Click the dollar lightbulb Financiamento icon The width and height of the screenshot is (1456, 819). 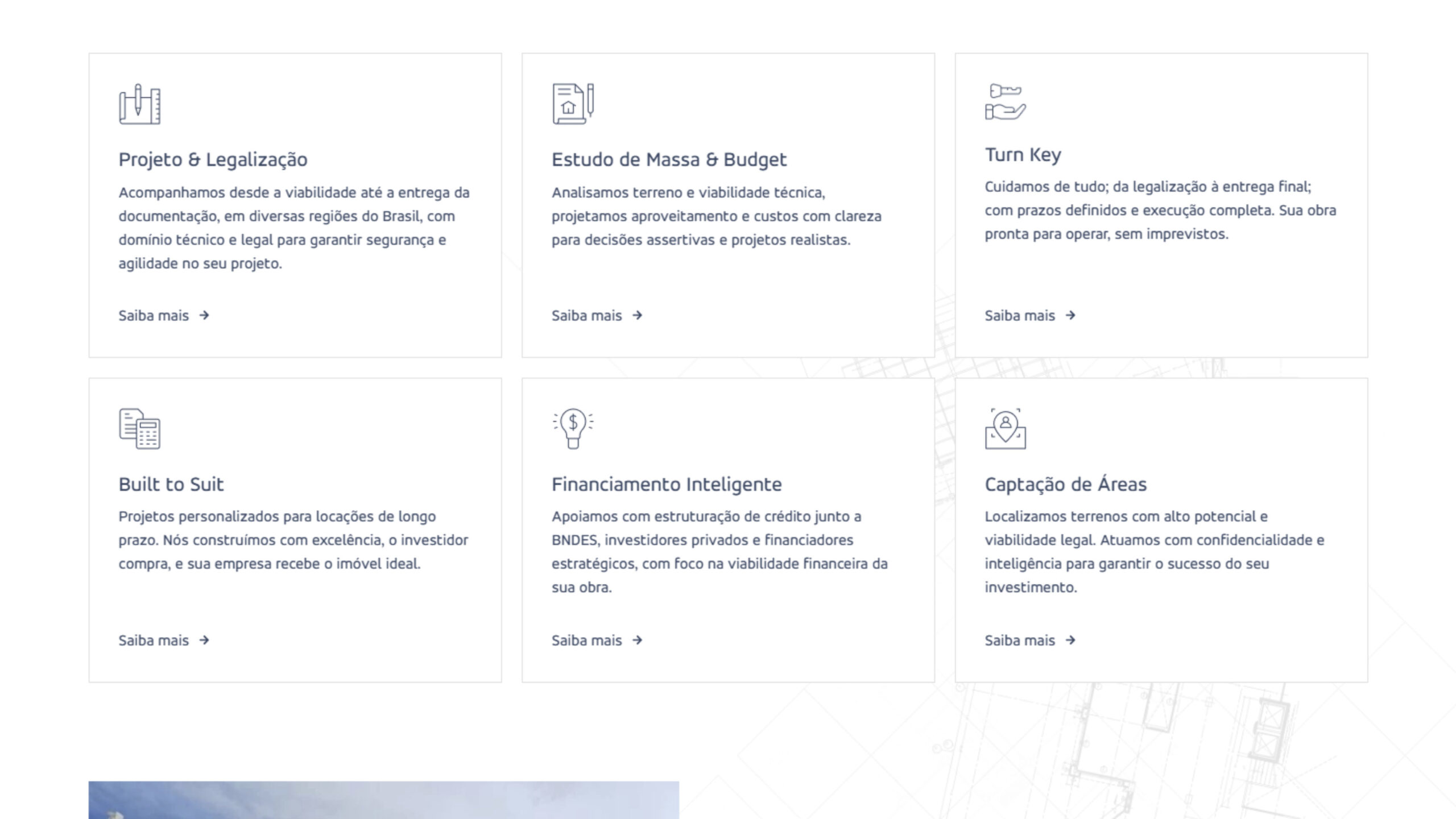tap(573, 428)
